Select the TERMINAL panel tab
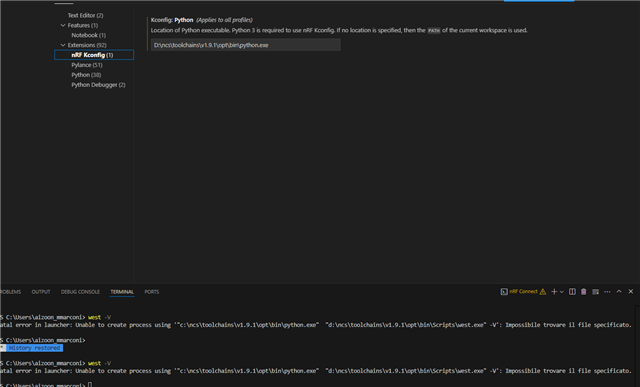The image size is (640, 387). click(122, 292)
